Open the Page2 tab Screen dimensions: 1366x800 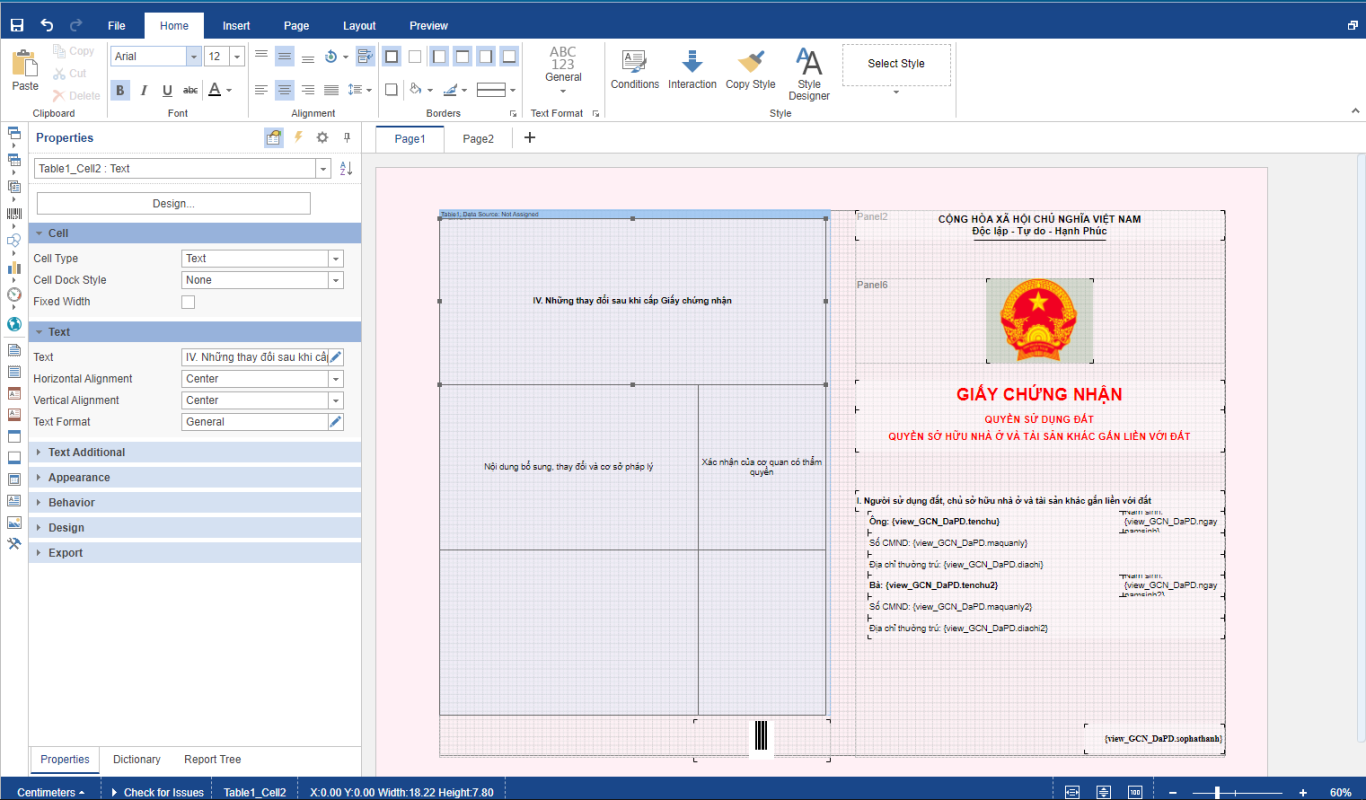(x=478, y=139)
